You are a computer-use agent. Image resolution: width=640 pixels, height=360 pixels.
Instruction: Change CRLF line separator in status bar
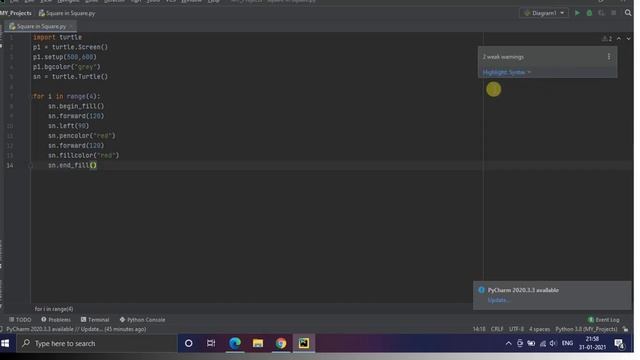(x=497, y=329)
